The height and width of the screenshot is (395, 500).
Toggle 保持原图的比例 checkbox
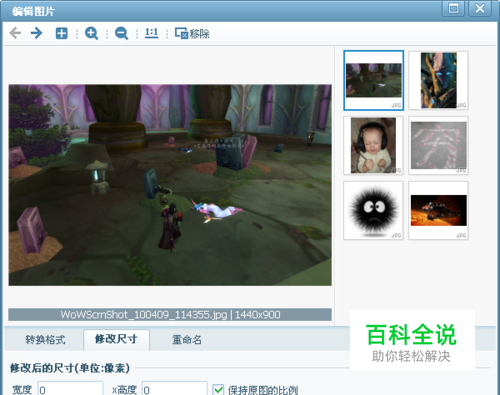coord(219,389)
